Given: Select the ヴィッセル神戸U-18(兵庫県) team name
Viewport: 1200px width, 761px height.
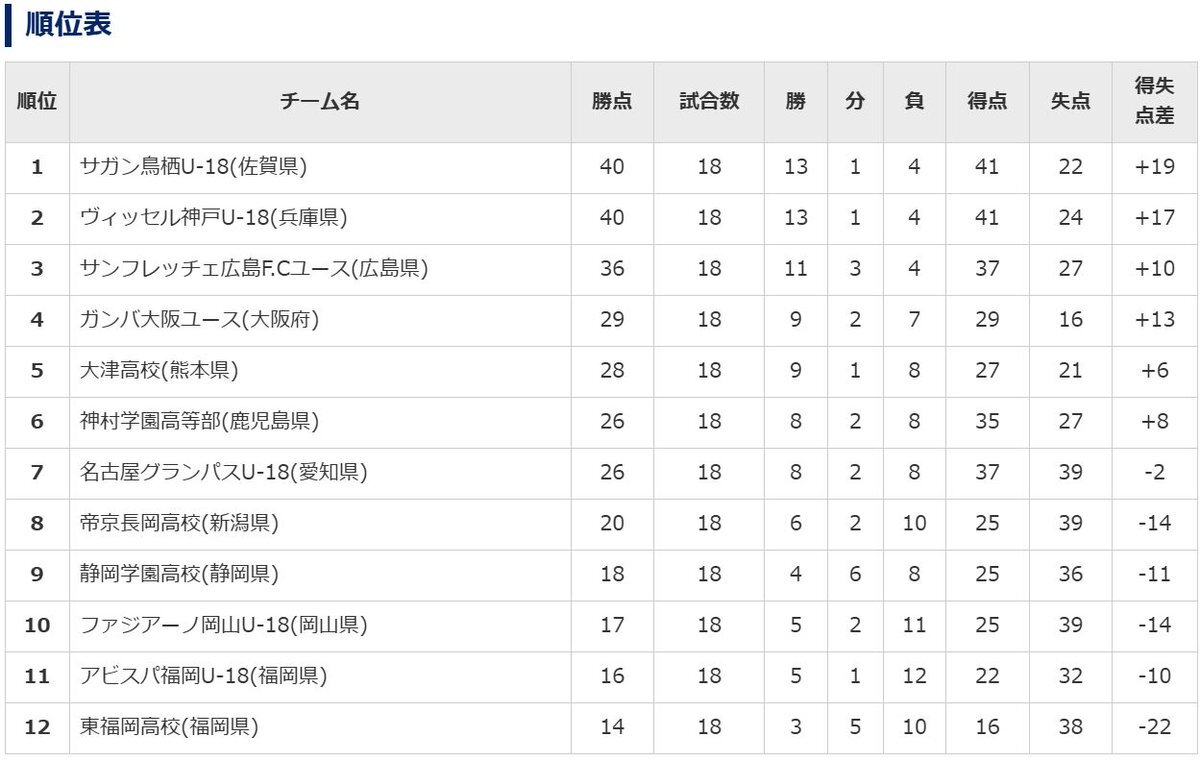Looking at the screenshot, I should (213, 218).
